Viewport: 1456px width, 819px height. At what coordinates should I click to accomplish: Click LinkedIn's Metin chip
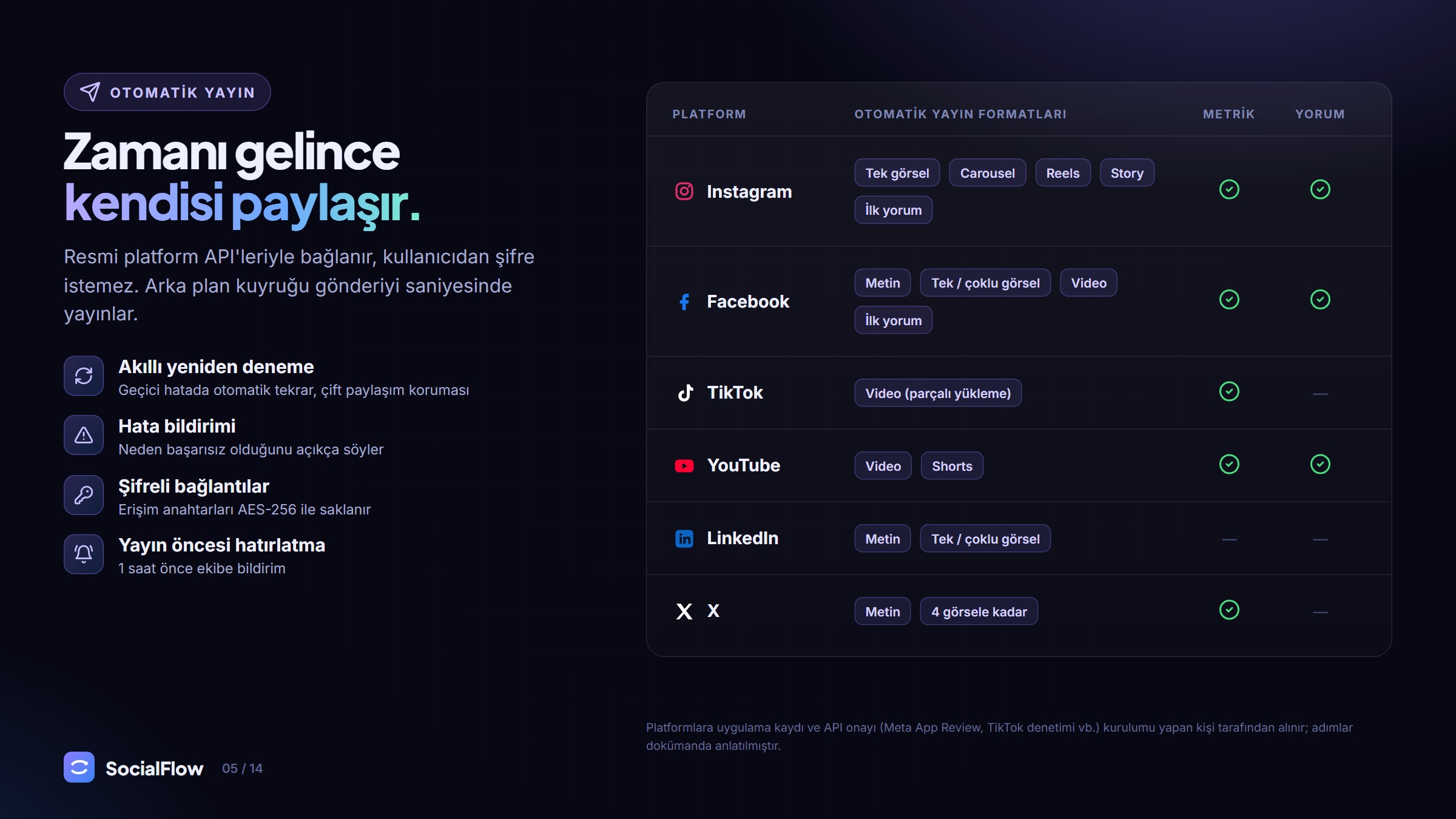click(x=883, y=539)
